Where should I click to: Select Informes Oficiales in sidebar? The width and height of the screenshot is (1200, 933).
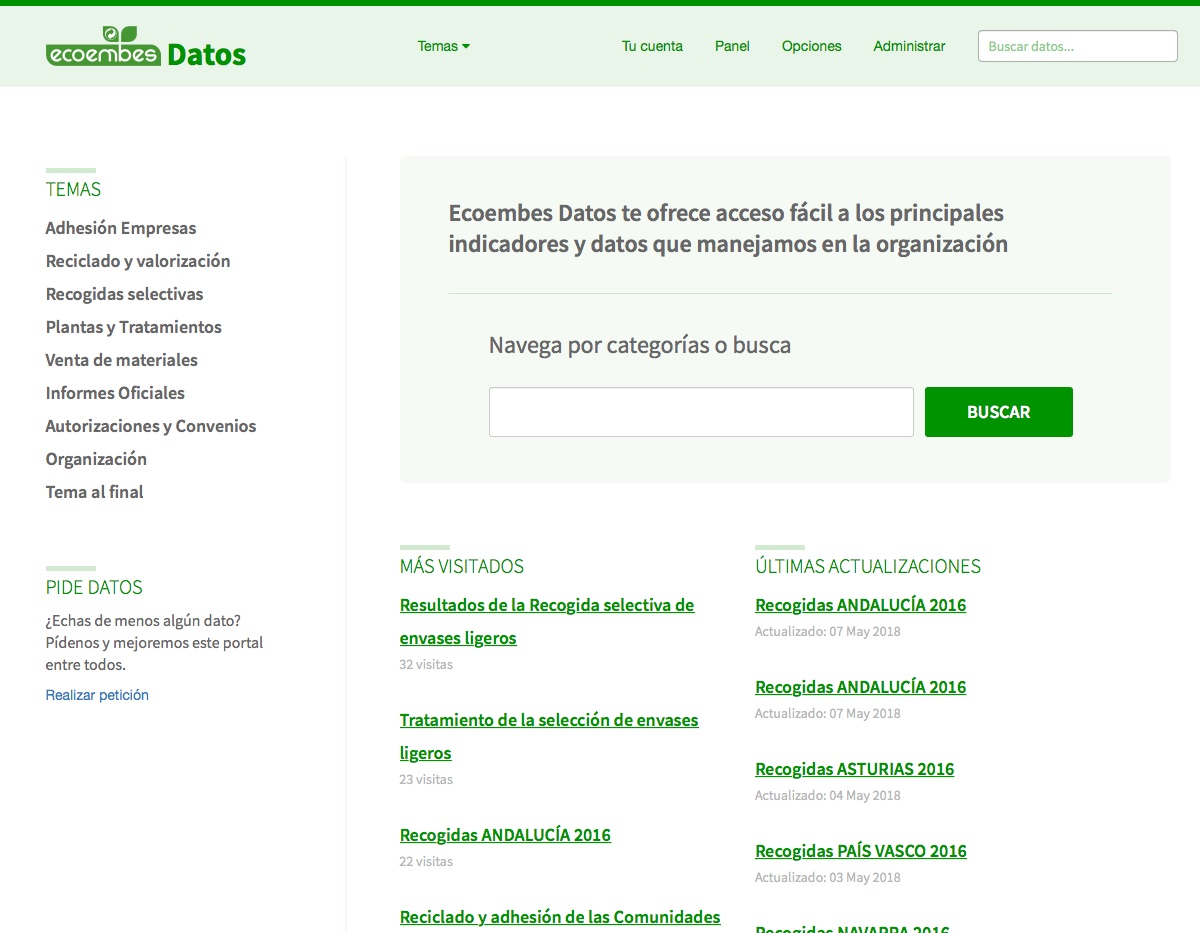click(115, 393)
